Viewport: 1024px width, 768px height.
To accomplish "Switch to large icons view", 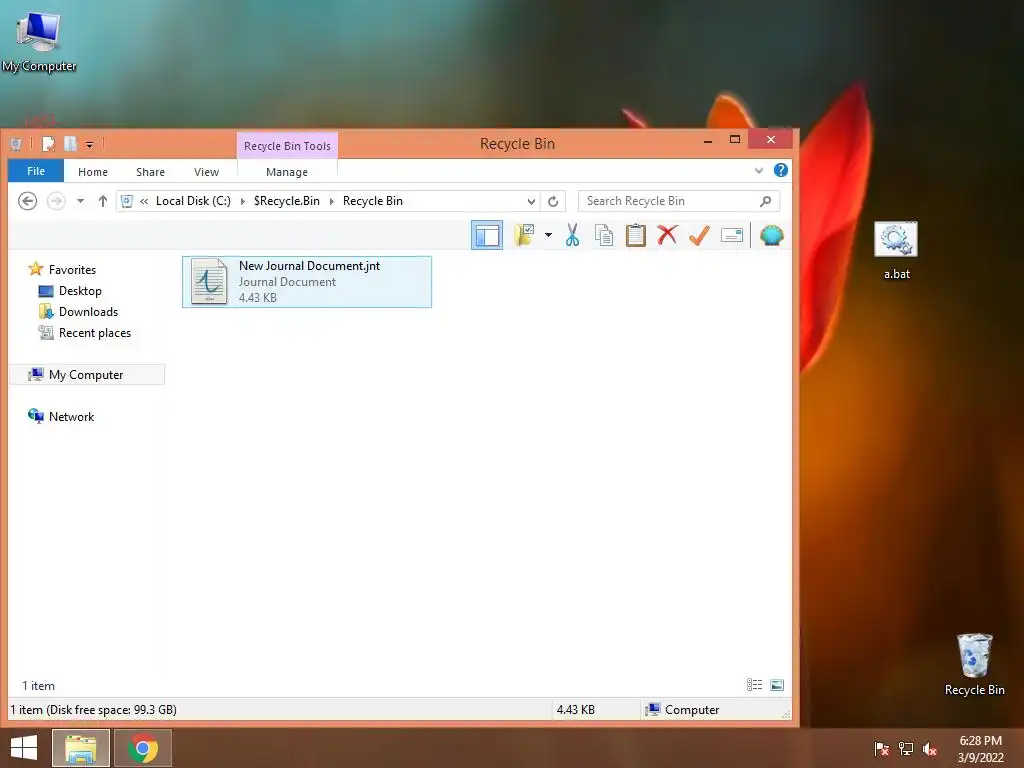I will 776,684.
